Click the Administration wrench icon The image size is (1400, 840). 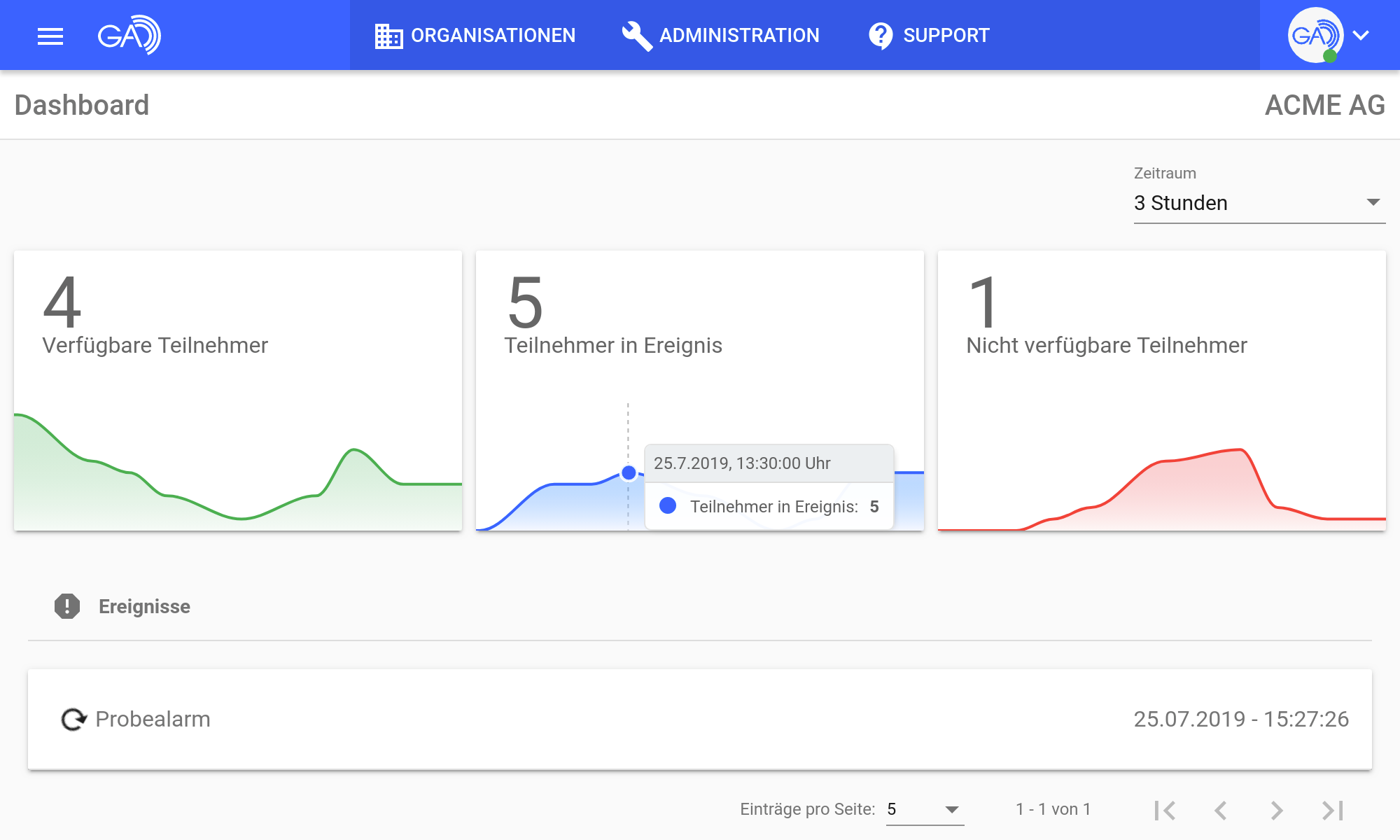click(636, 36)
